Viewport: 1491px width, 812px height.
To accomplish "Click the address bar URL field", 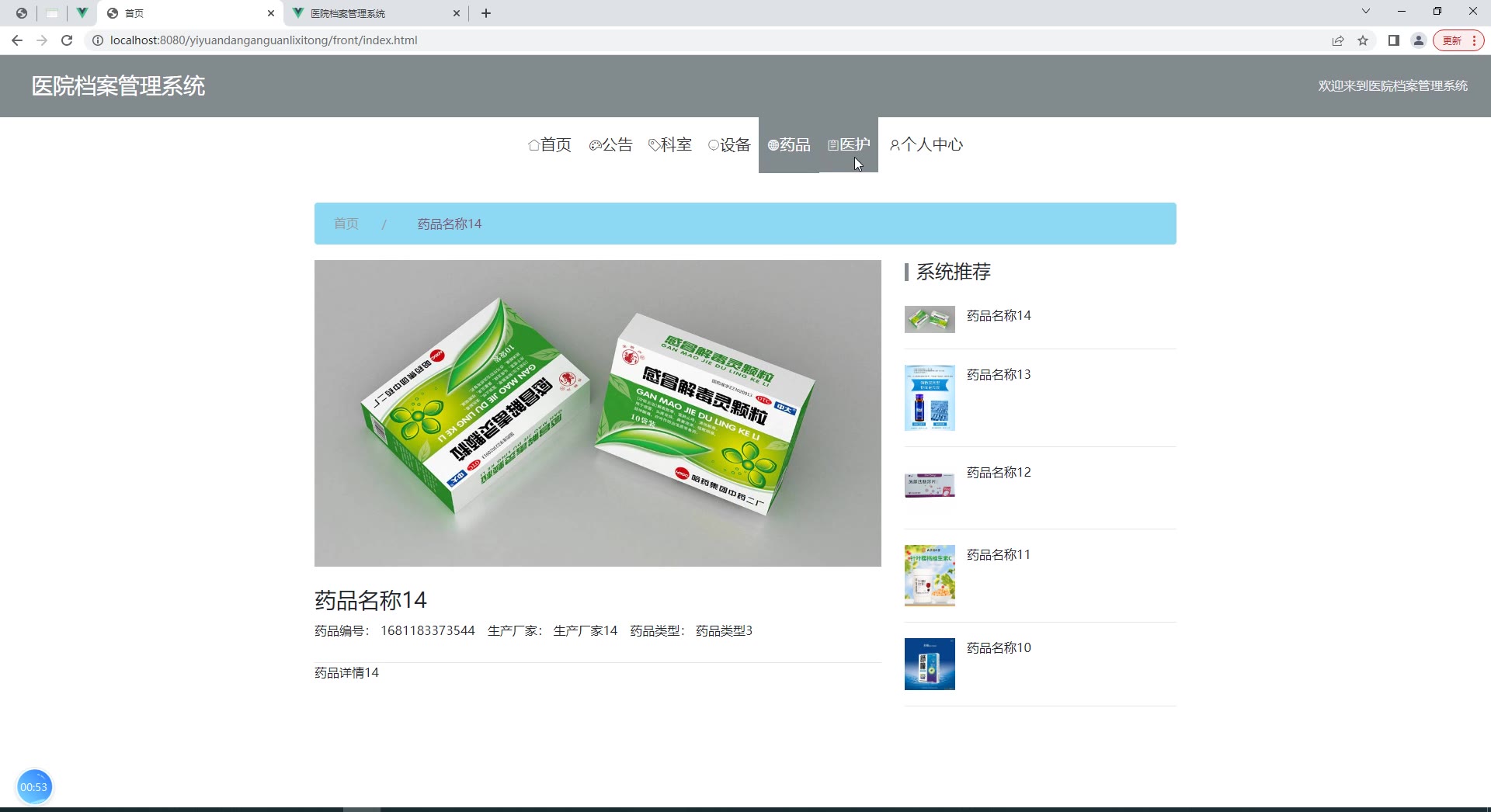I will click(x=699, y=40).
